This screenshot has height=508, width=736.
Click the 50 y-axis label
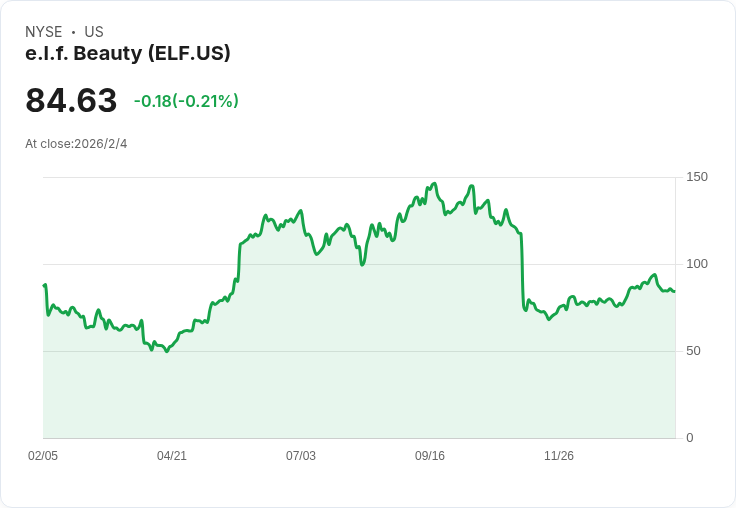click(694, 351)
